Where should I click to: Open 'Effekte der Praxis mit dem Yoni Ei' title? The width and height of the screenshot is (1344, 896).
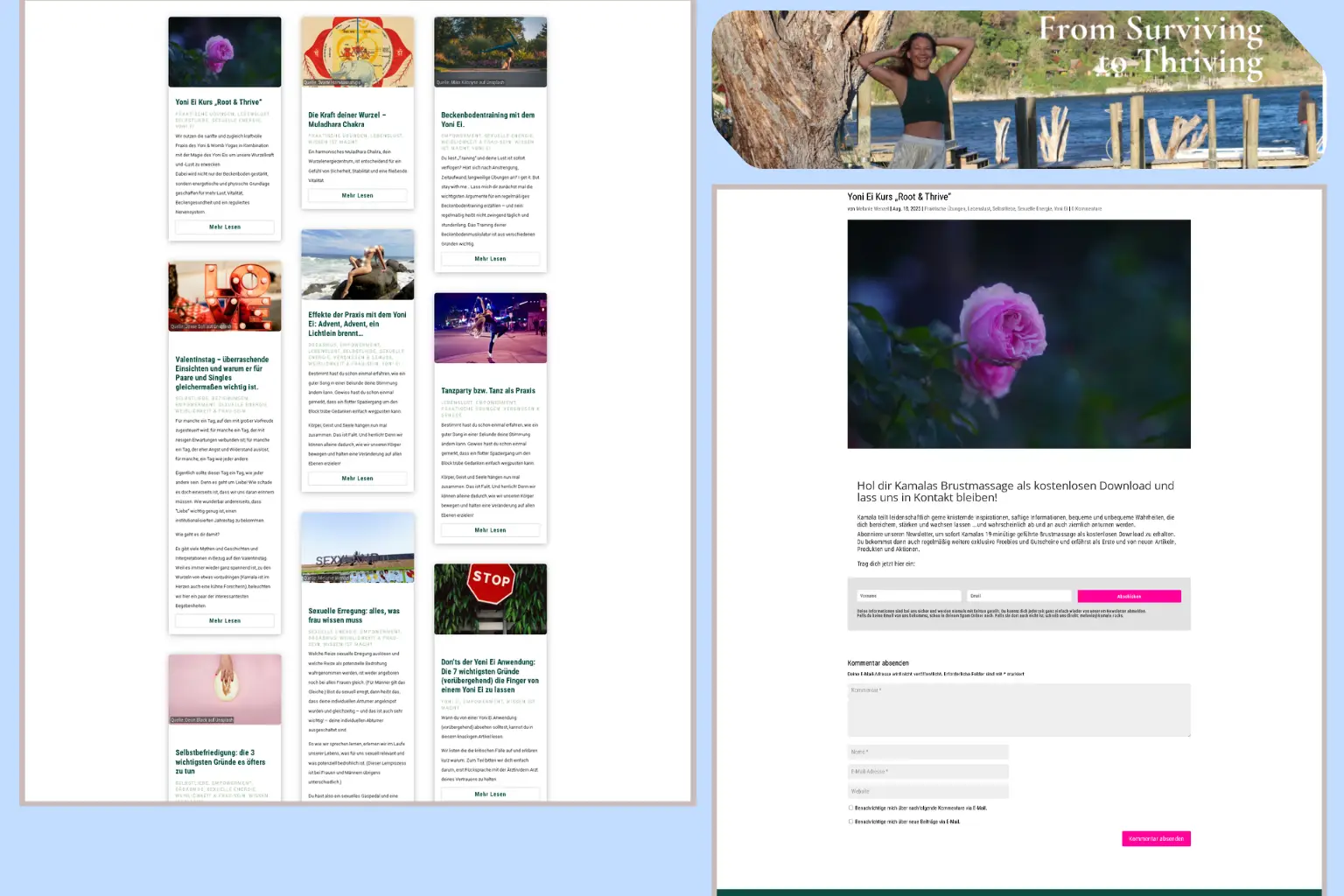click(357, 324)
